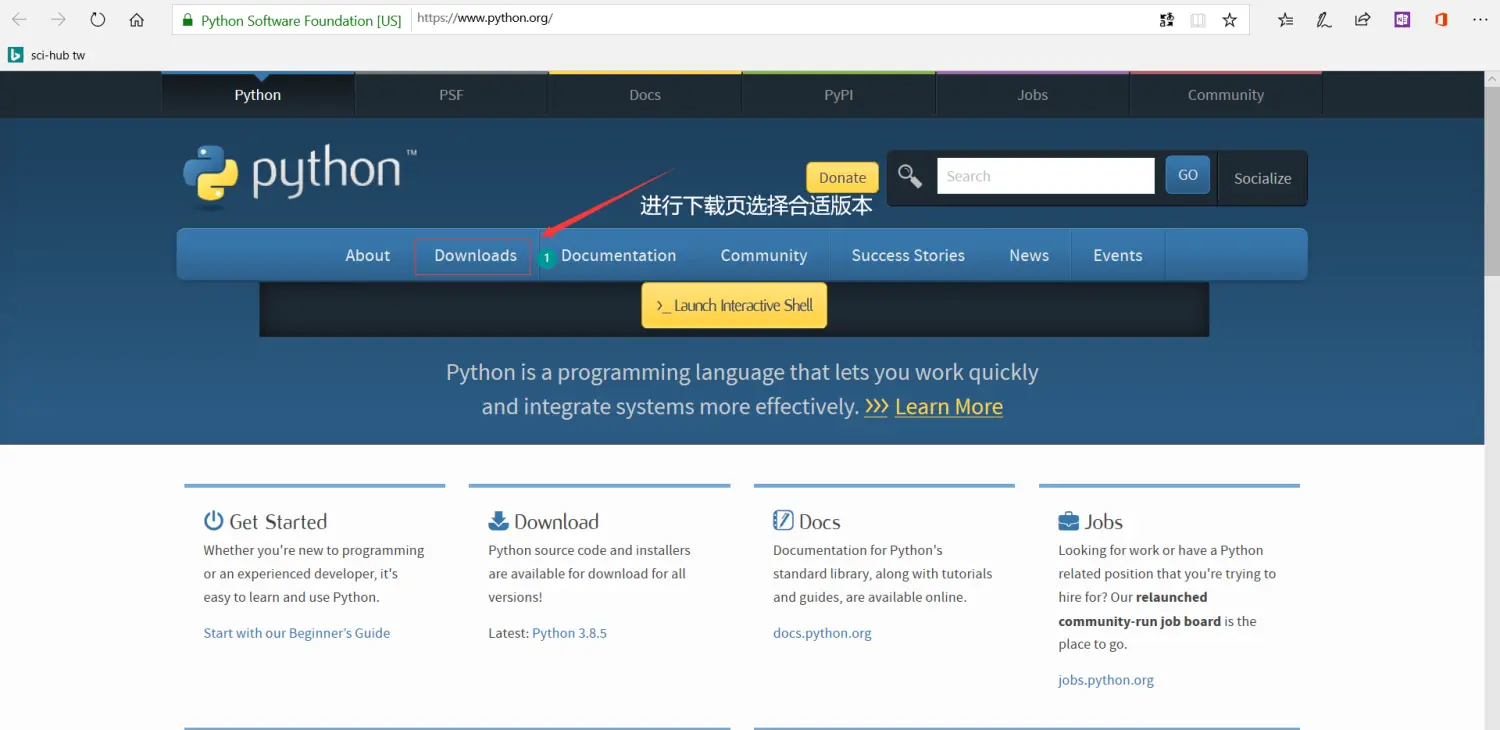1500x730 pixels.
Task: Open the Socialize menu
Action: [1262, 178]
